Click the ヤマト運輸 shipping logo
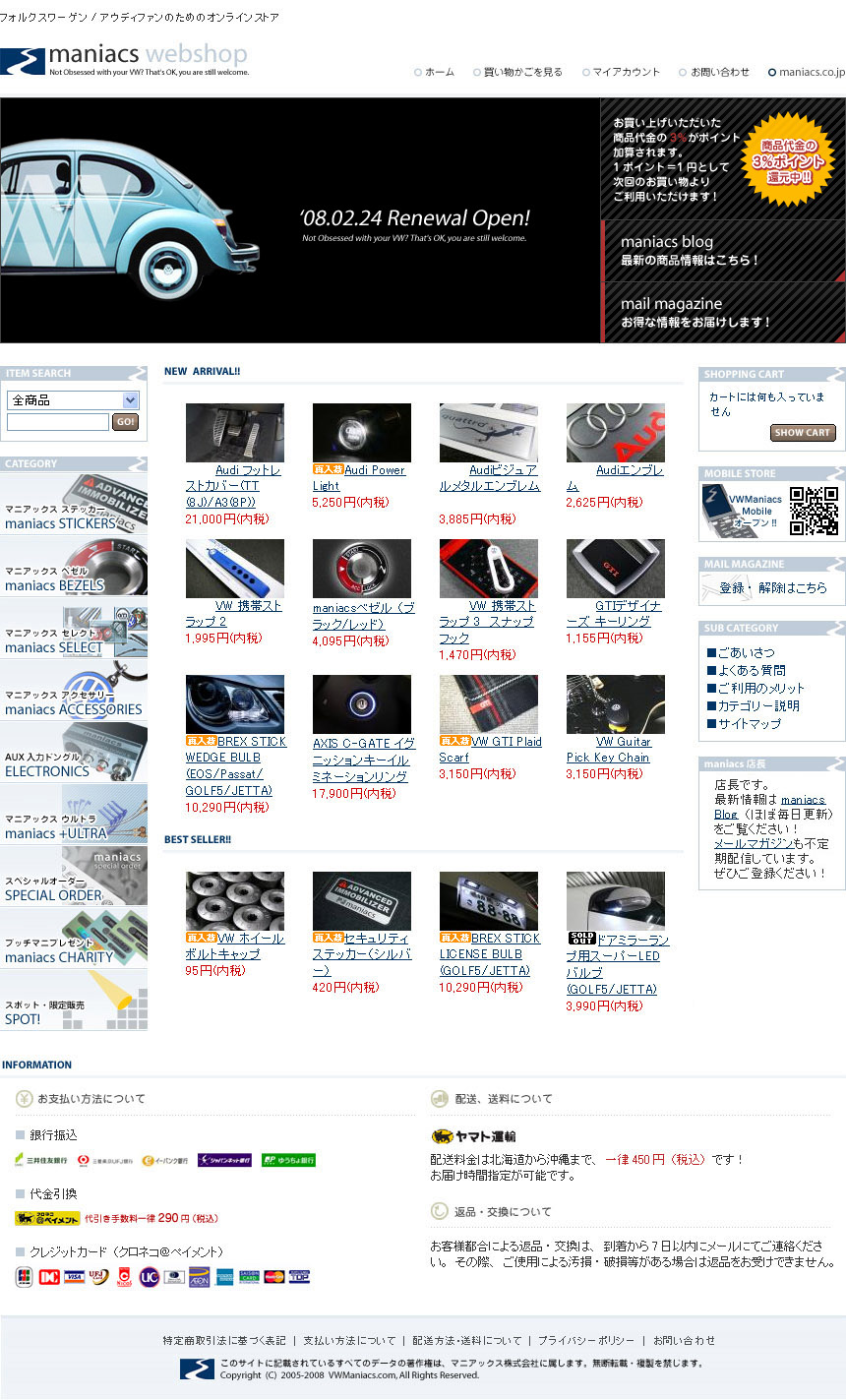This screenshot has height=1400, width=846. 473,1136
